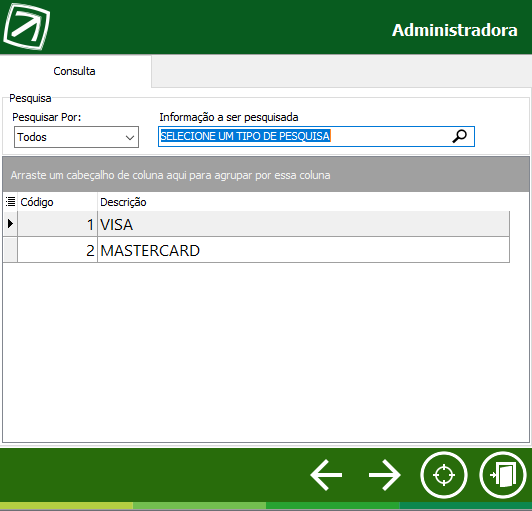Go to next record with right arrow
The image size is (532, 511).
click(x=385, y=475)
